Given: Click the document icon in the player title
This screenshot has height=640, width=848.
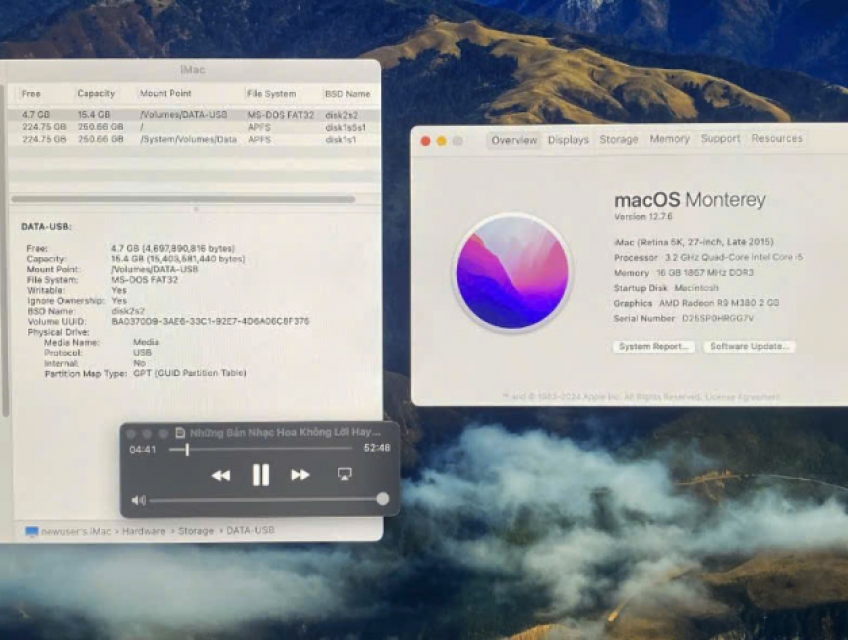Looking at the screenshot, I should click(x=180, y=433).
